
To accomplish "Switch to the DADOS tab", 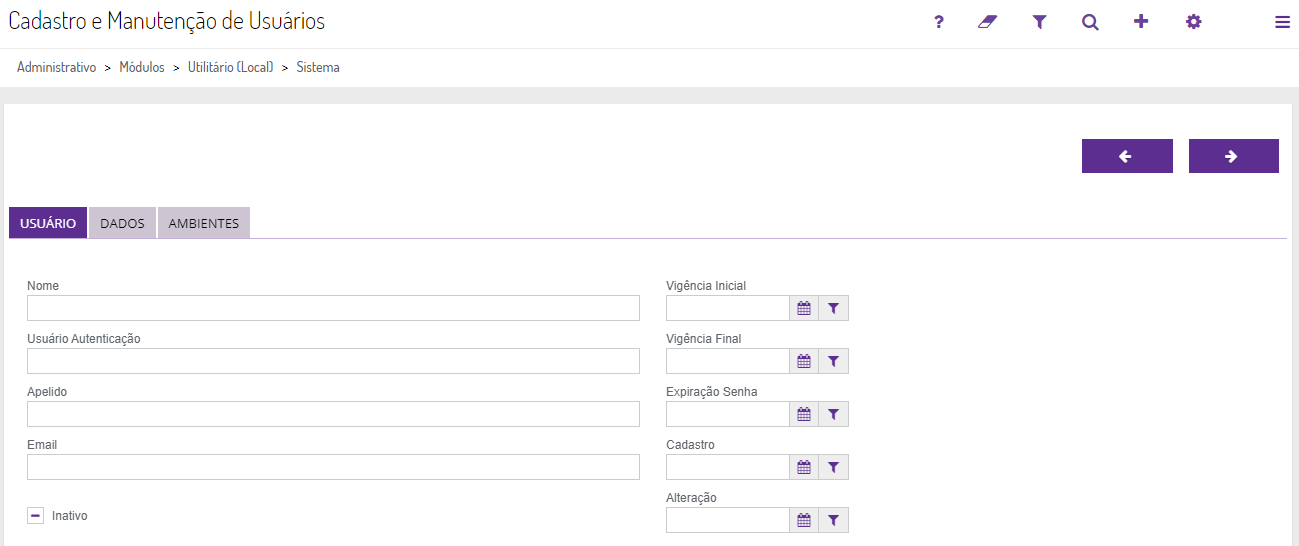I will click(x=122, y=223).
